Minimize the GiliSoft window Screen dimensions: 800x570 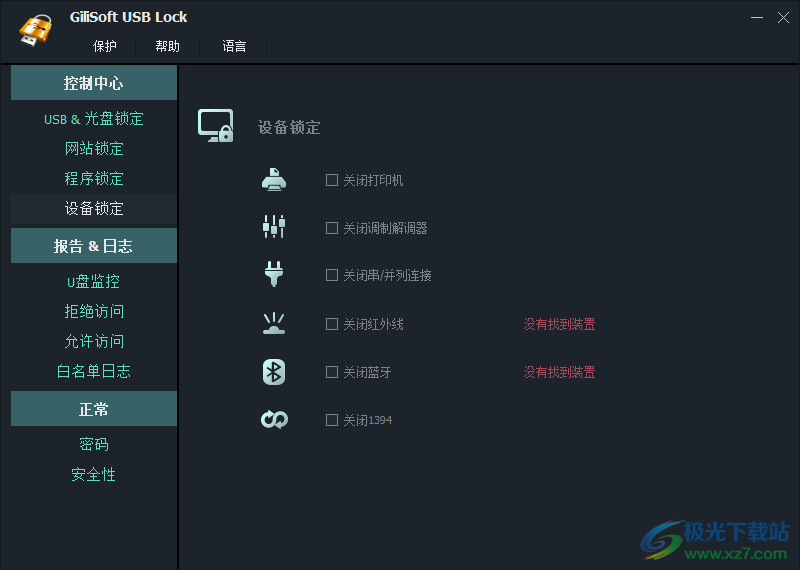coord(757,17)
